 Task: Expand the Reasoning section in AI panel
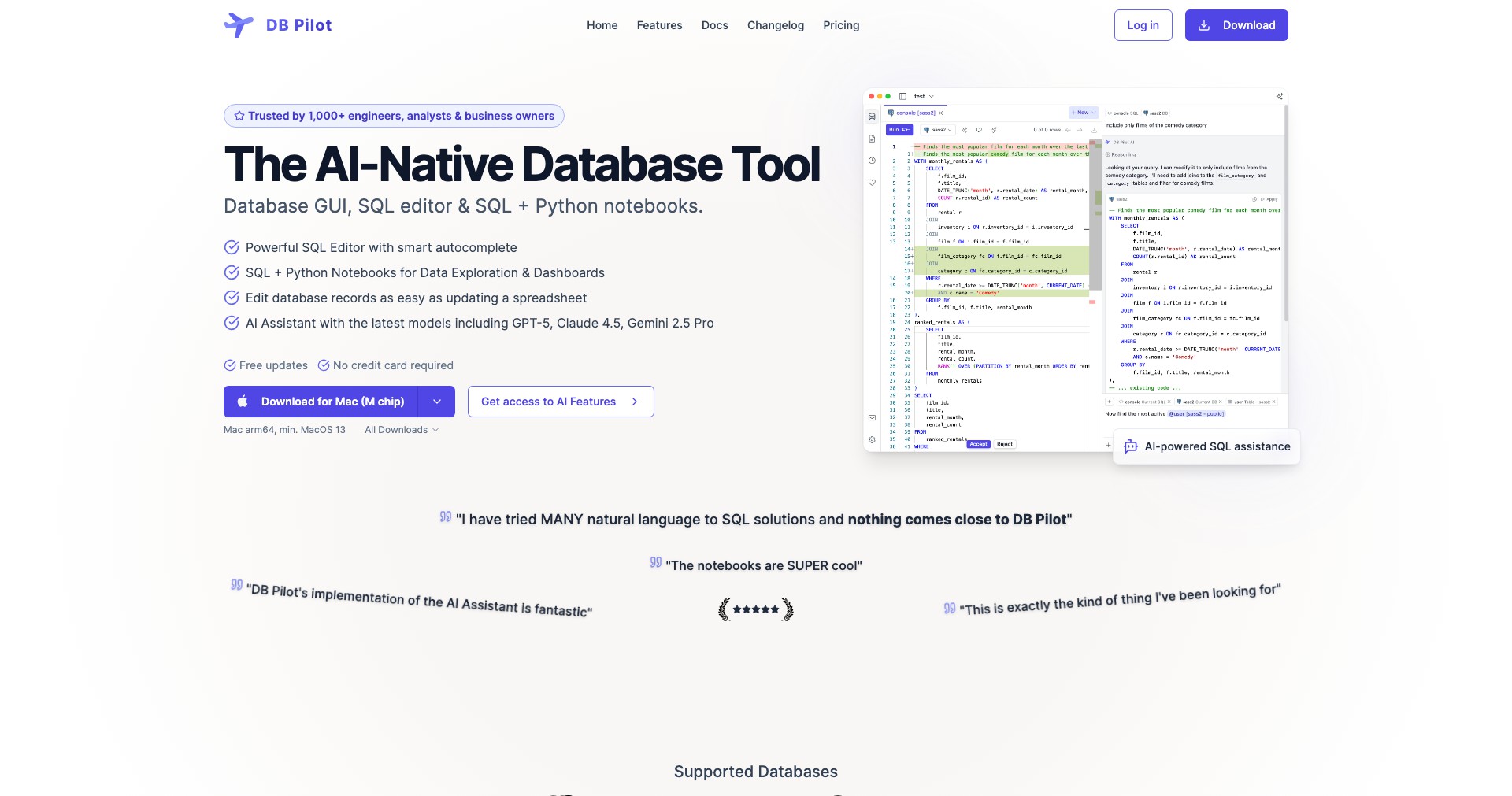pyautogui.click(x=1121, y=154)
